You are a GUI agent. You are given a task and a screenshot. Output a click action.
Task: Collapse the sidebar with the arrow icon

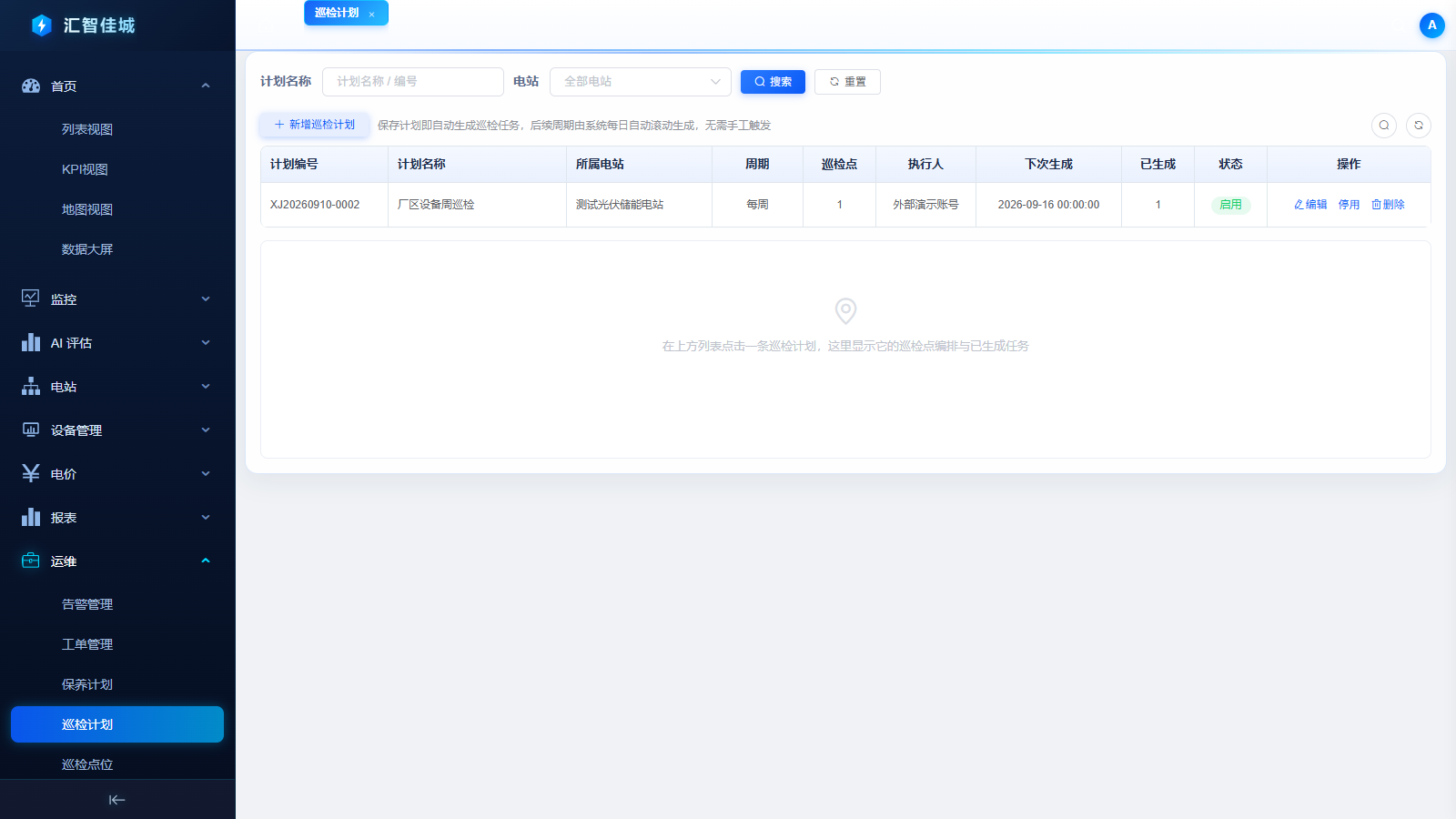117,800
